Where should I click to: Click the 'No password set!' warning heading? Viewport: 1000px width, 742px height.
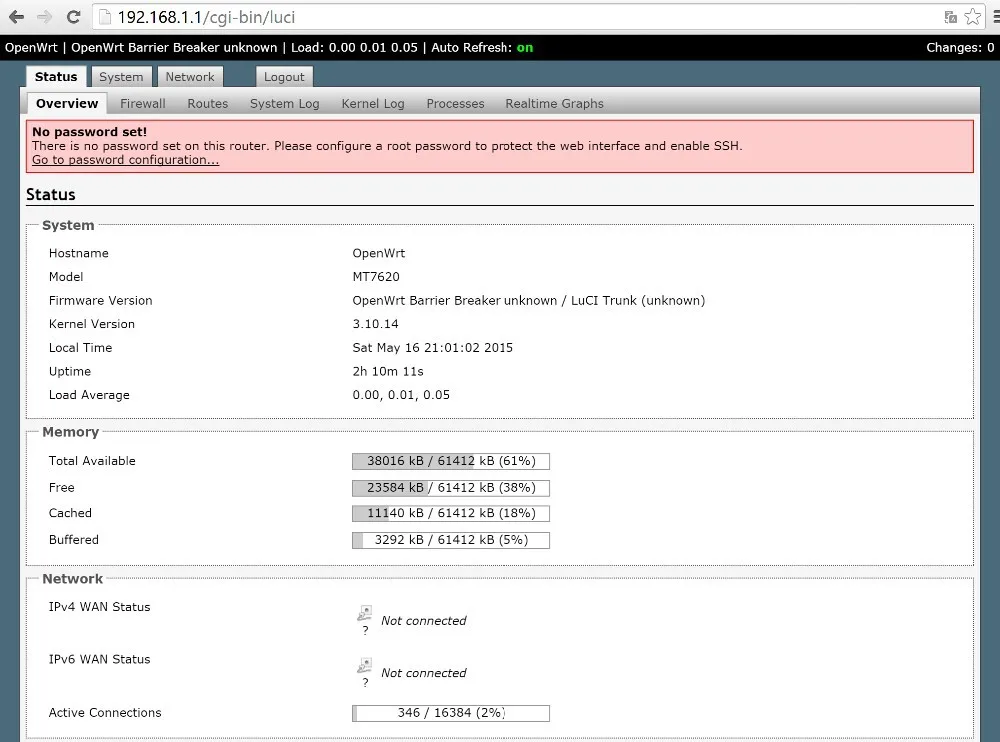click(x=89, y=132)
